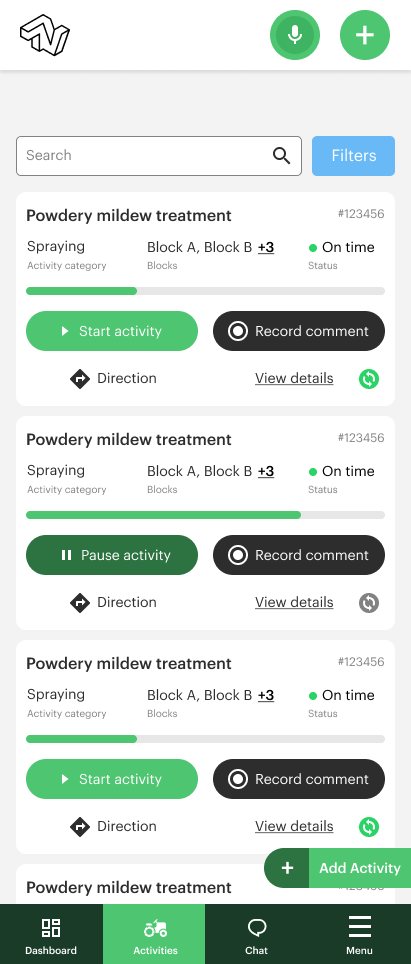Open Direction on the second activity card
Viewport: 411px width, 964px height.
tap(114, 602)
